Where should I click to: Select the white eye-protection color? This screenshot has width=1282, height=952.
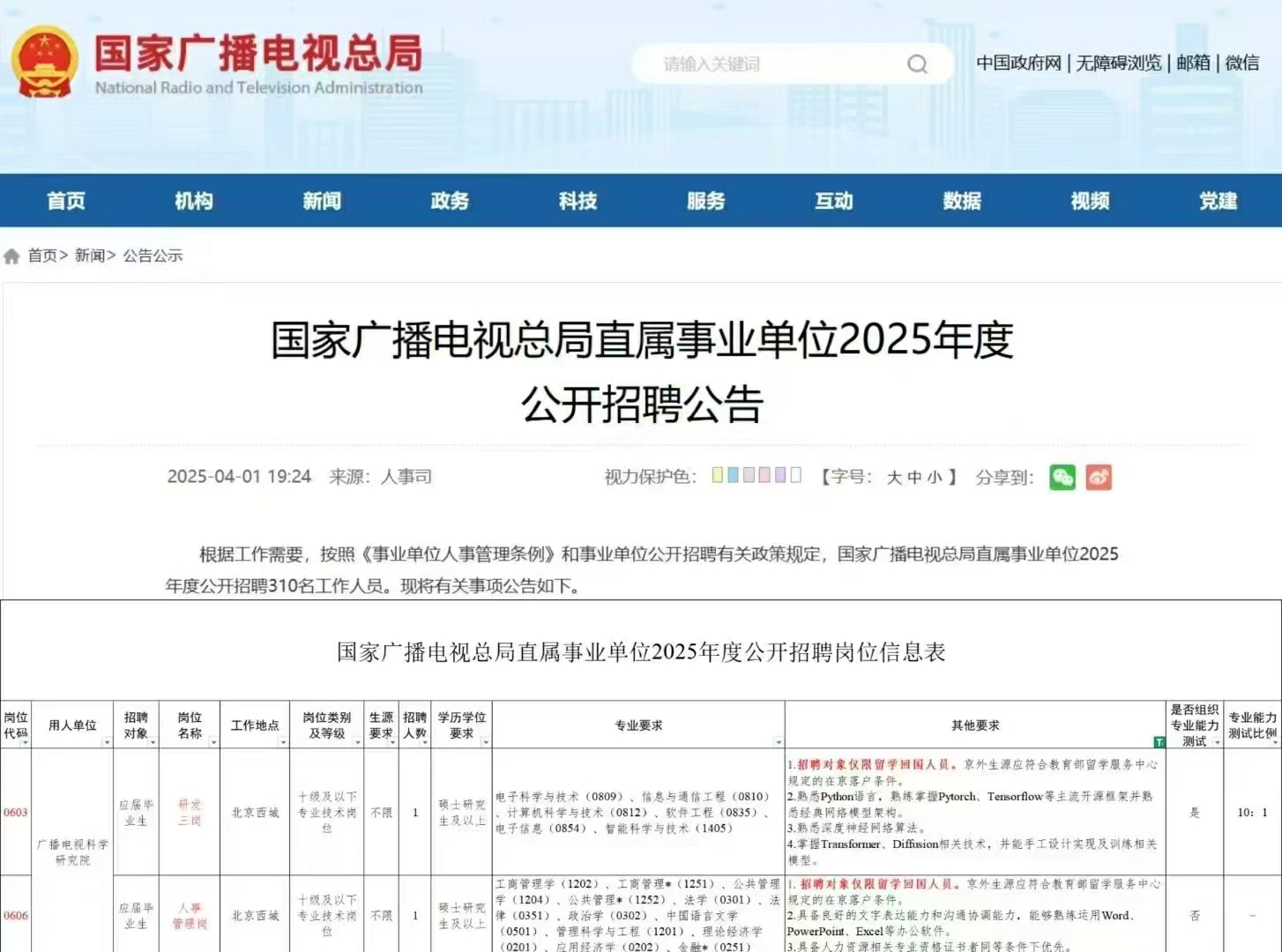pyautogui.click(x=796, y=475)
